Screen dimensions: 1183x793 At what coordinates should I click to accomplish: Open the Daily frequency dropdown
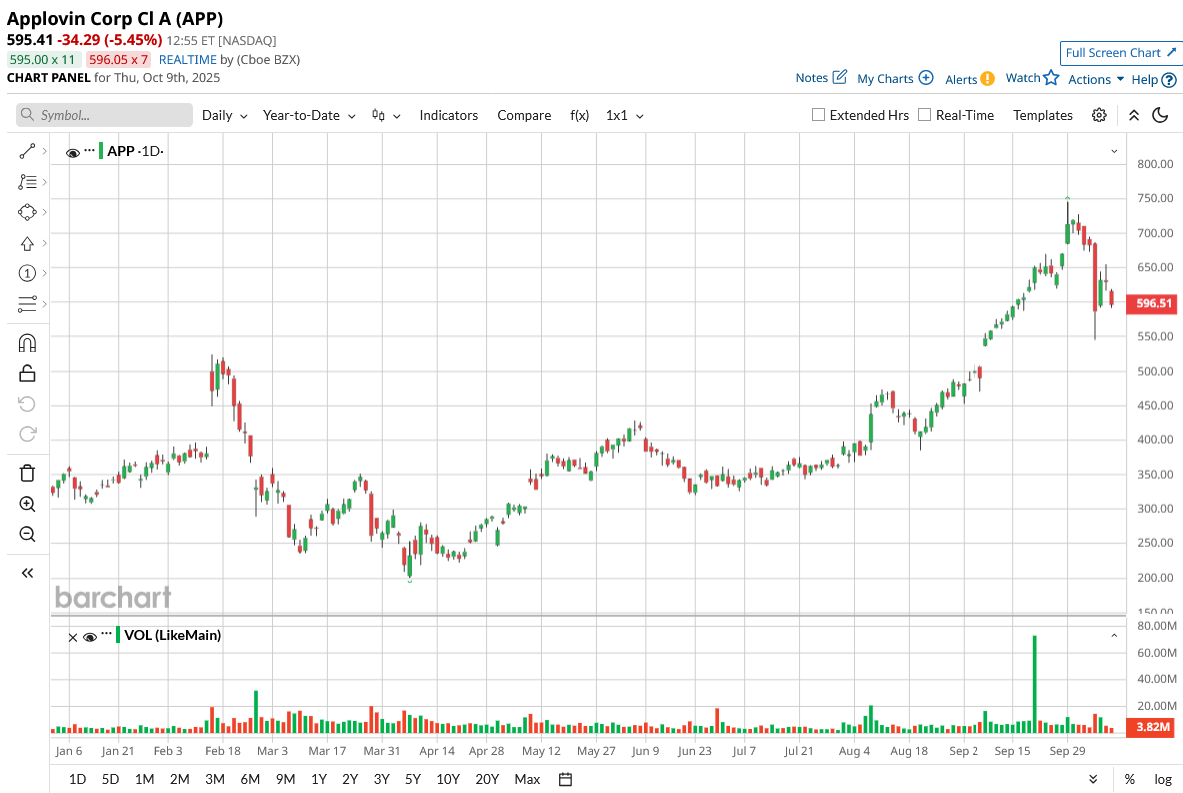[224, 115]
